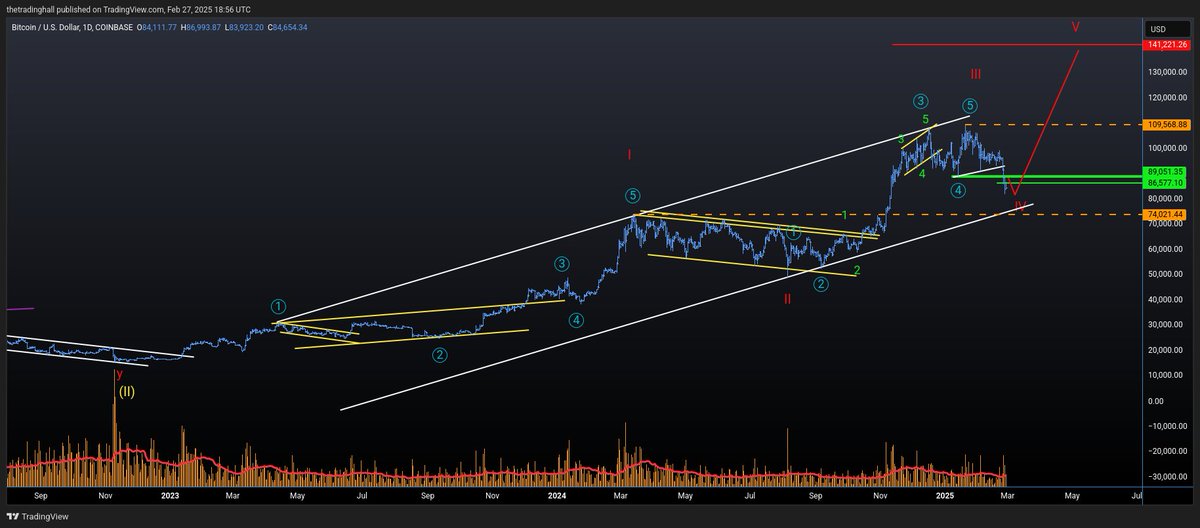The height and width of the screenshot is (528, 1200).
Task: Click the 2023 label on the time axis
Action: pos(169,494)
